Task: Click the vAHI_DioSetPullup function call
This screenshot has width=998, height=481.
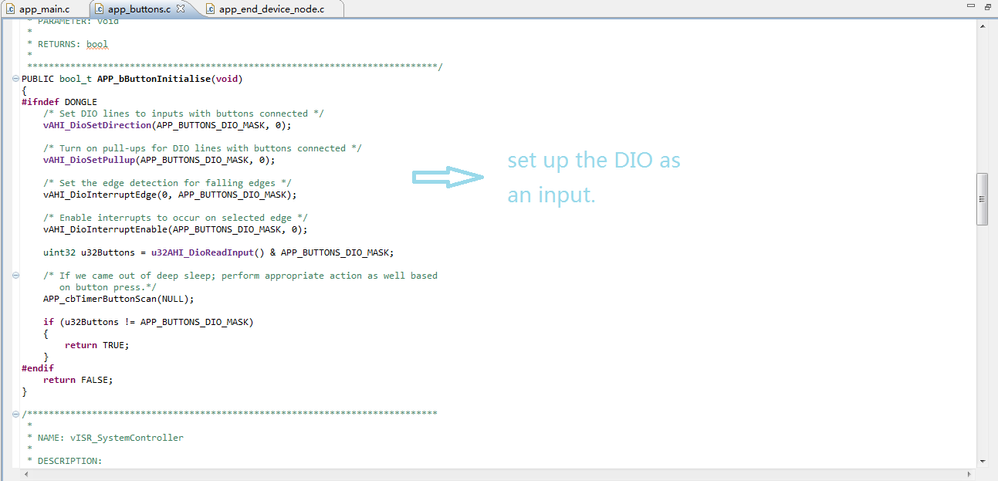Action: (x=87, y=160)
